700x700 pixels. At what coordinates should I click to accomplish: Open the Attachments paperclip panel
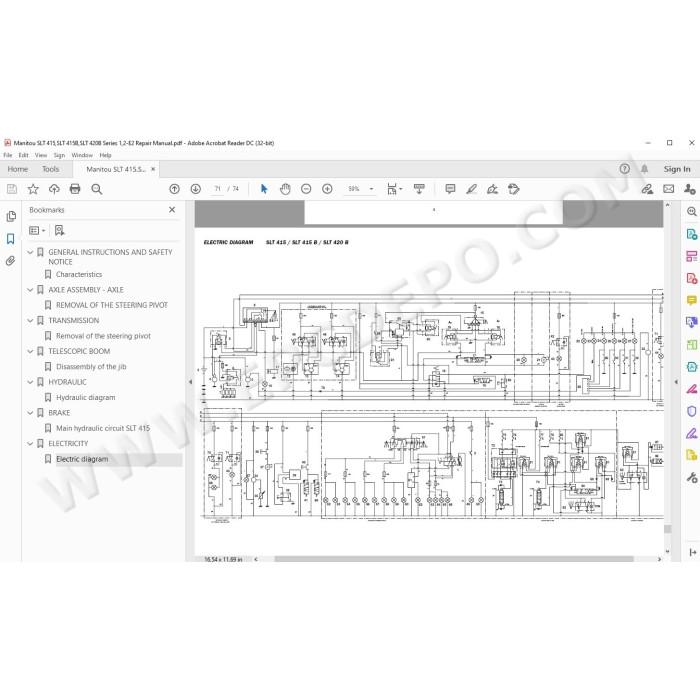[x=11, y=261]
